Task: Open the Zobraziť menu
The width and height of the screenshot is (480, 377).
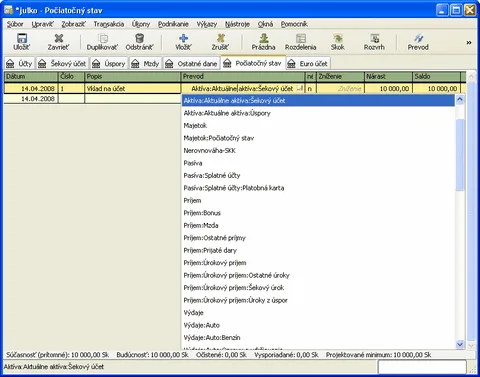Action: (x=73, y=24)
